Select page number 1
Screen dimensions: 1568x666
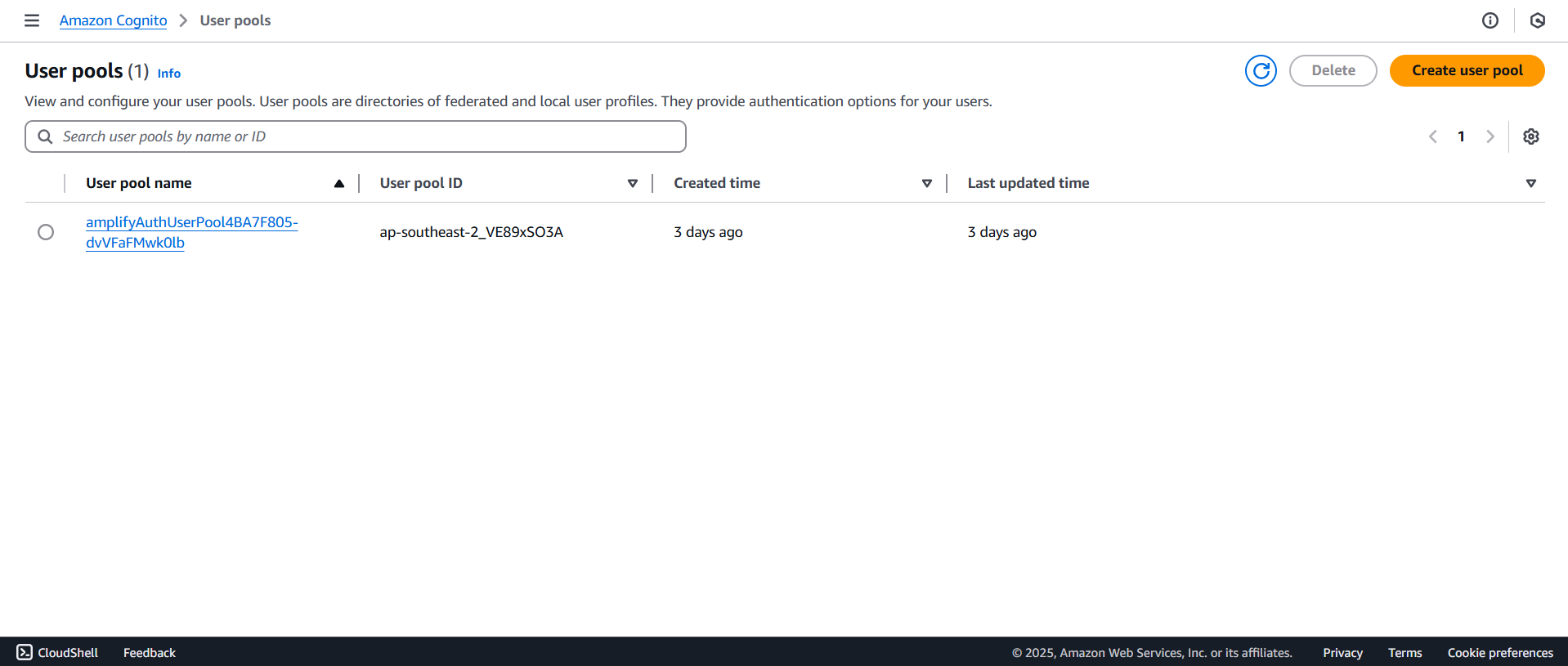(x=1461, y=136)
